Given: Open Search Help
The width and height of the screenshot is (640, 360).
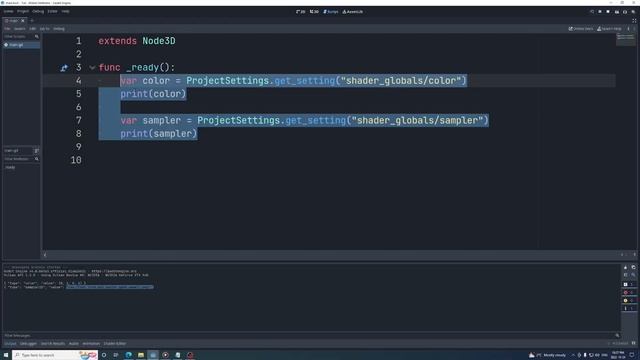Looking at the screenshot, I should pyautogui.click(x=609, y=29).
